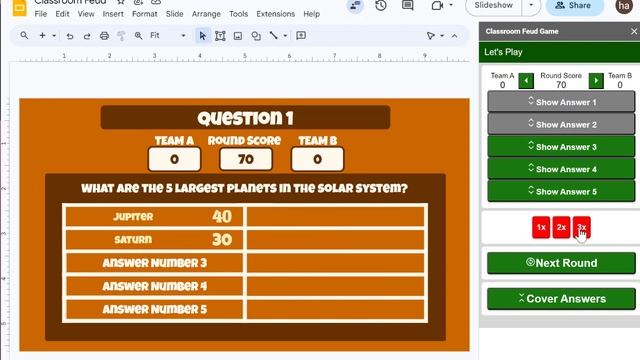Choose the select cursor tool
The width and height of the screenshot is (640, 360).
202,36
